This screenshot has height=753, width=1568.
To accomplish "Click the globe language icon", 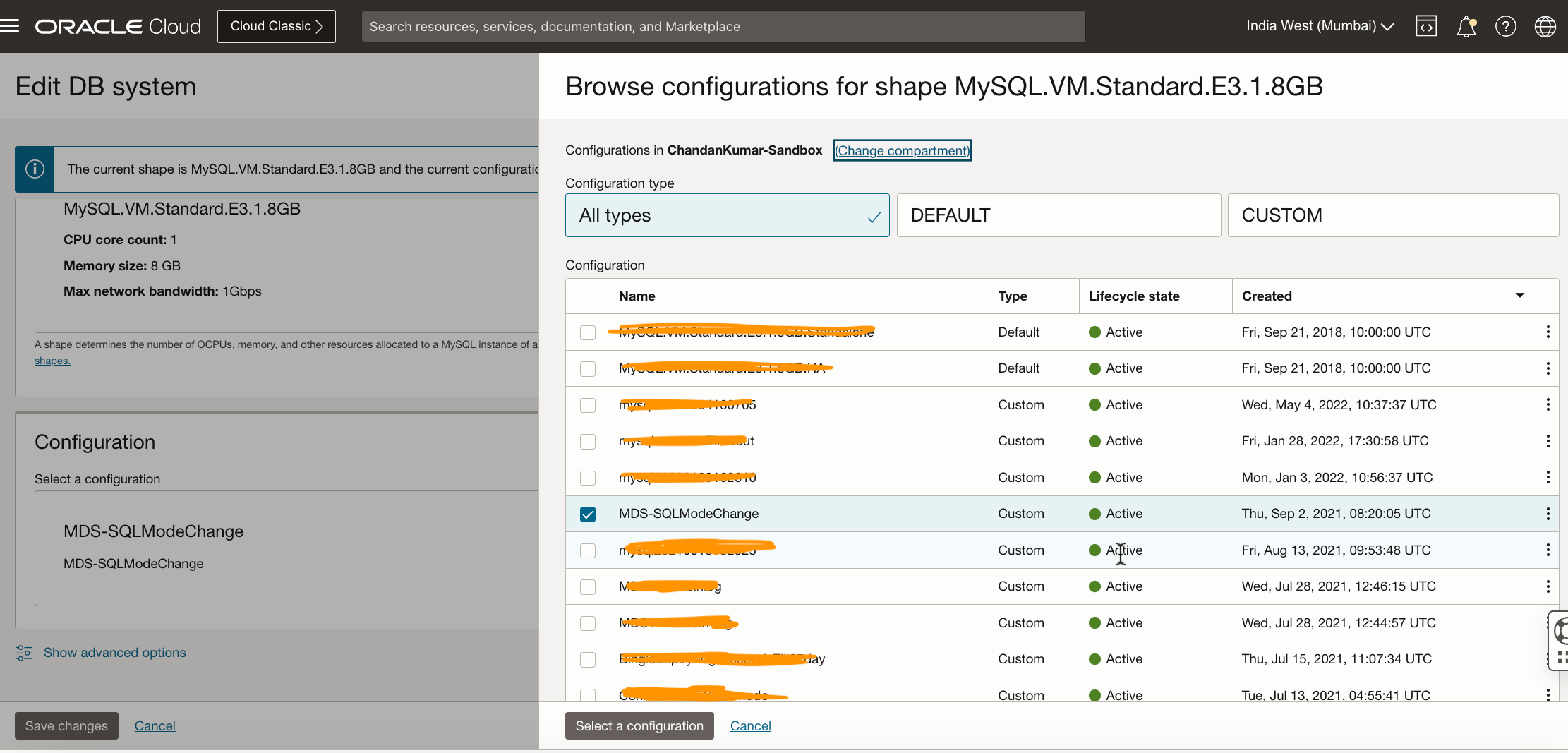I will pyautogui.click(x=1545, y=26).
